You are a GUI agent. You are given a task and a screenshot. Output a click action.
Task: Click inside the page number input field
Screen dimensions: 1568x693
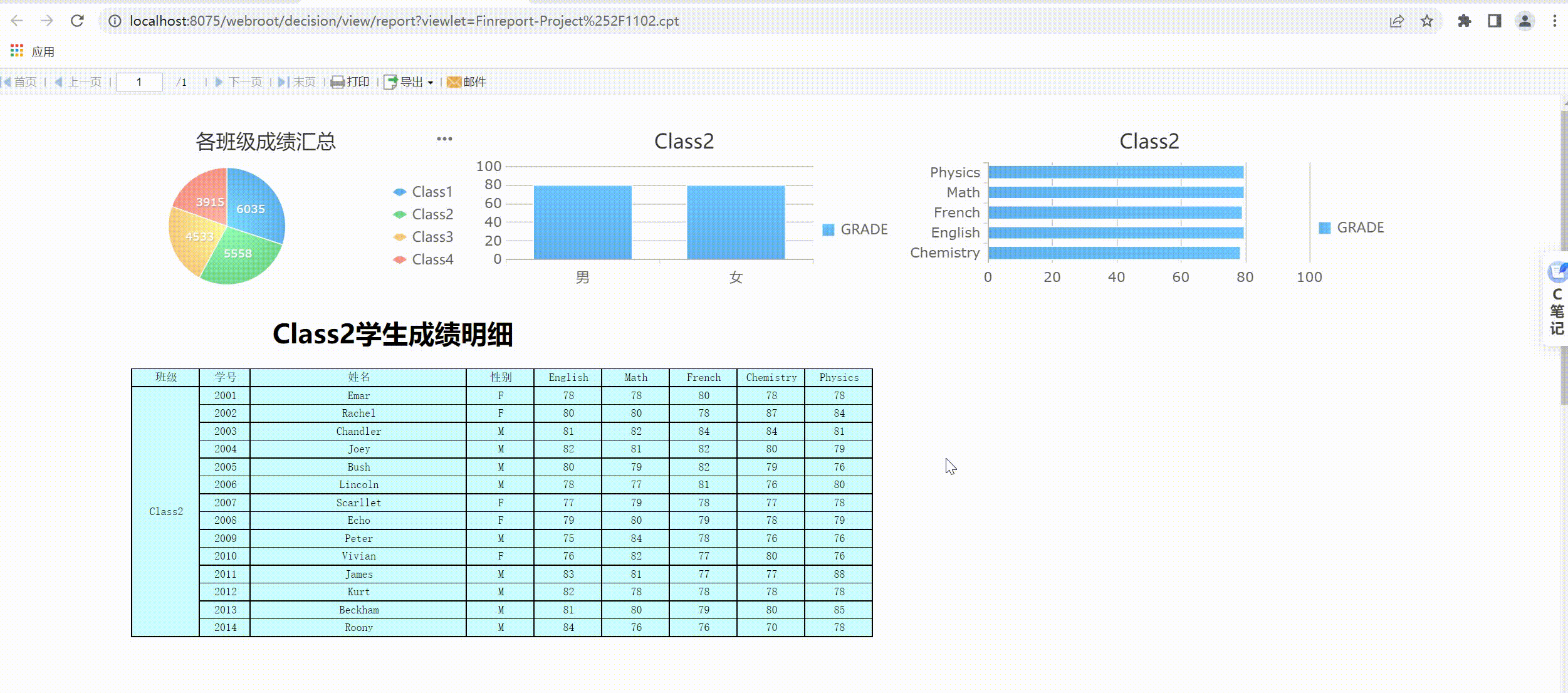click(139, 81)
